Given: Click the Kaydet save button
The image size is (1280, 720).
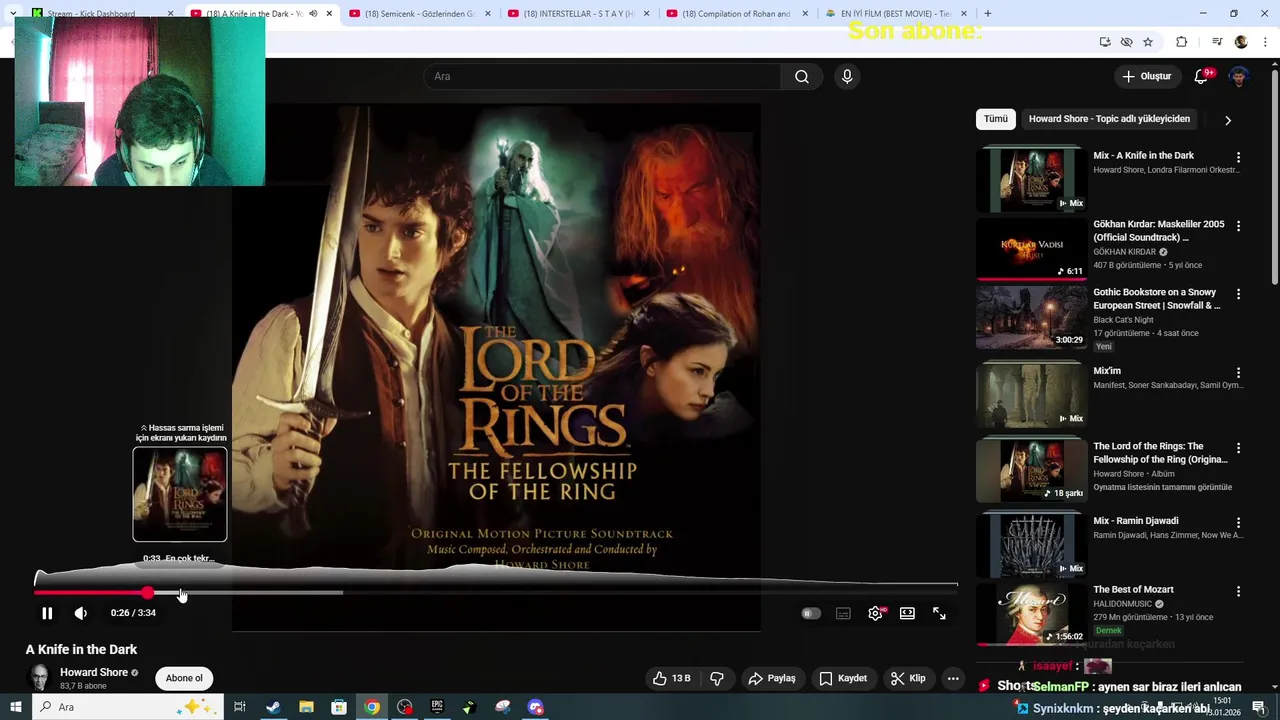Looking at the screenshot, I should 843,678.
